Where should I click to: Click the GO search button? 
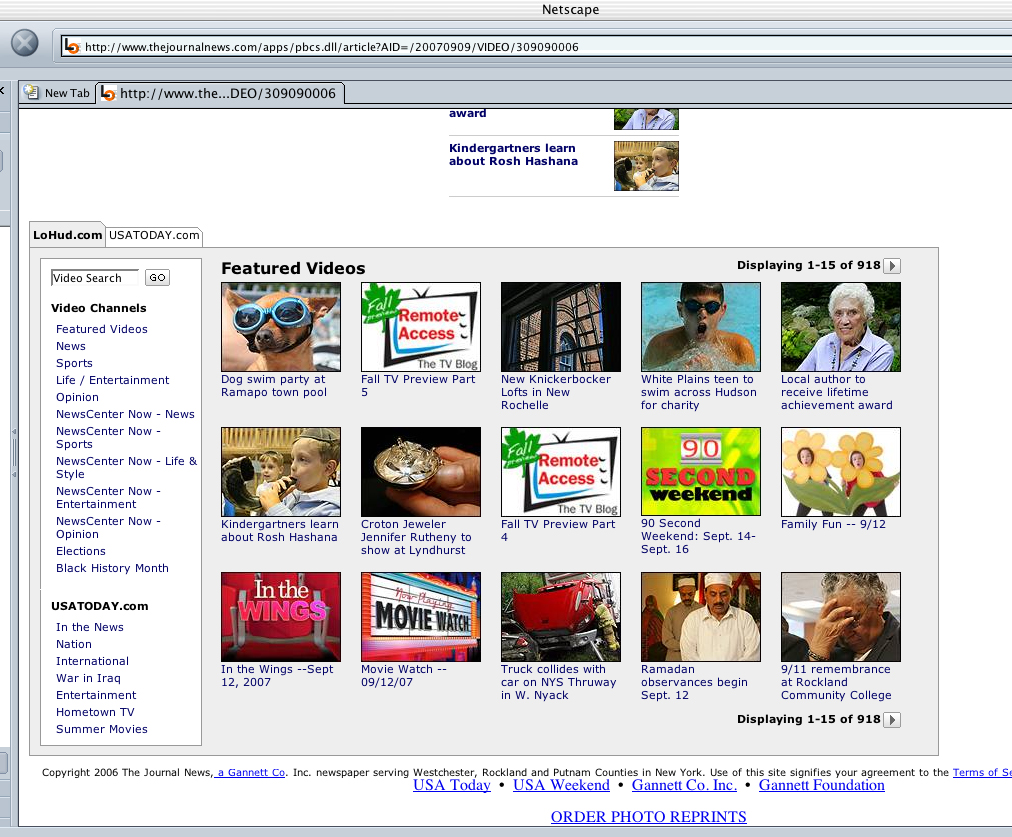(157, 277)
